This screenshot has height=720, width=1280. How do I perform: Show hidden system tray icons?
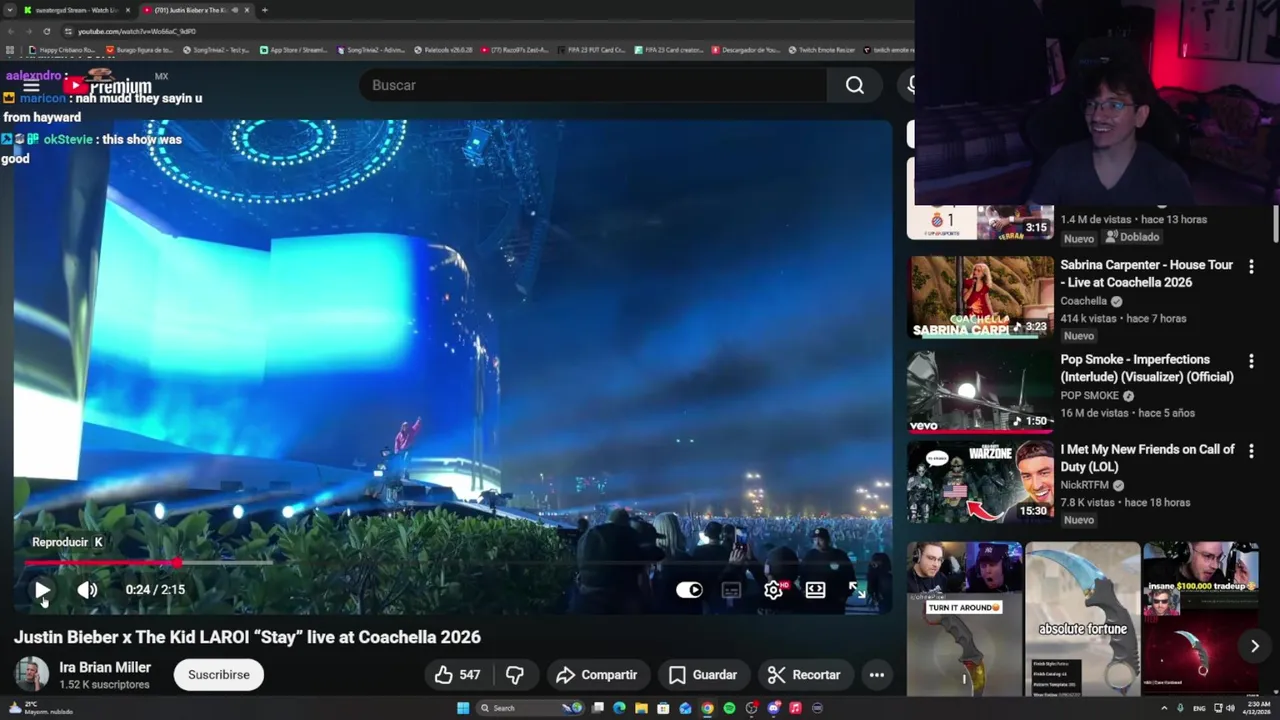pyautogui.click(x=1164, y=708)
